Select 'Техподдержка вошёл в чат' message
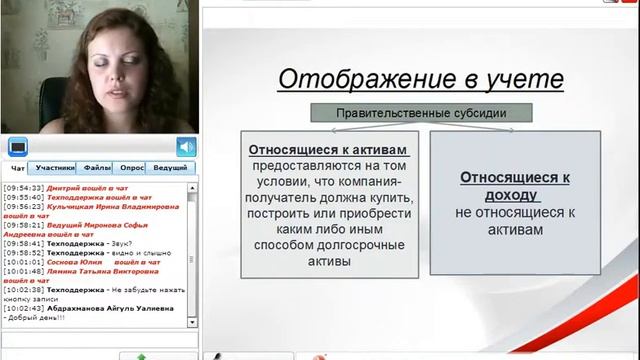This screenshot has width=640, height=360. pyautogui.click(x=78, y=198)
